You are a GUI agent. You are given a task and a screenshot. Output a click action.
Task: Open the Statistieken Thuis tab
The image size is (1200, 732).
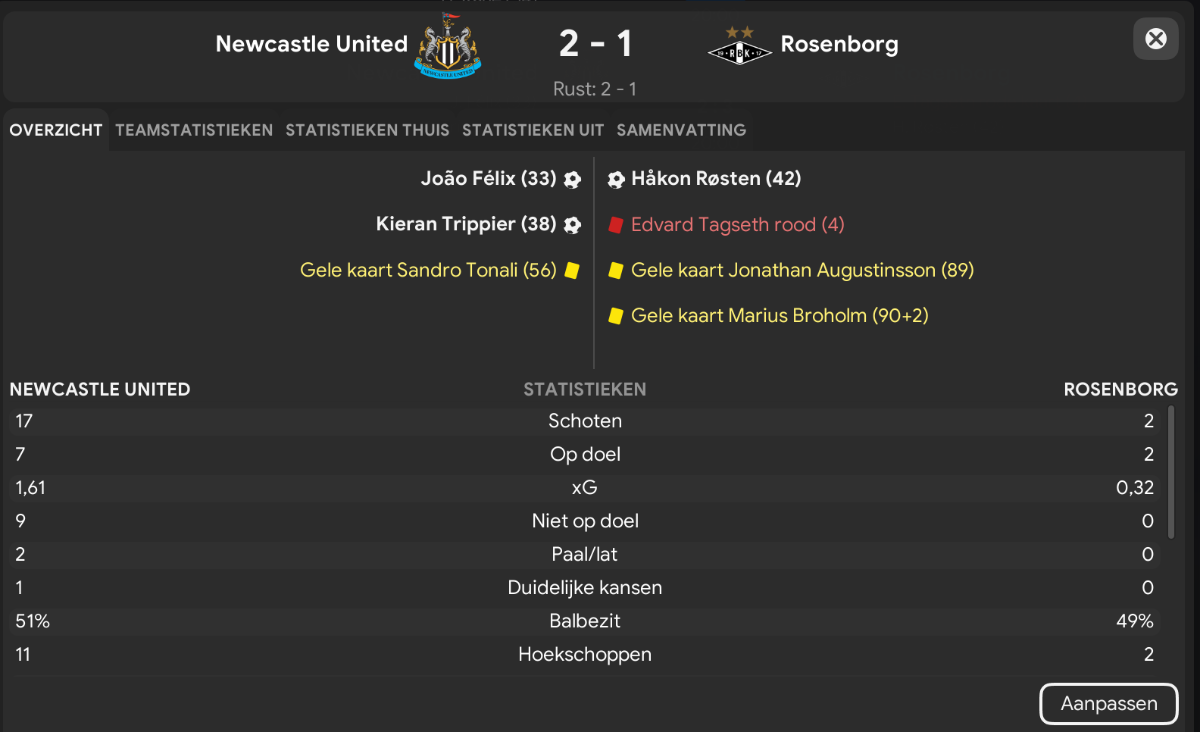click(x=367, y=130)
